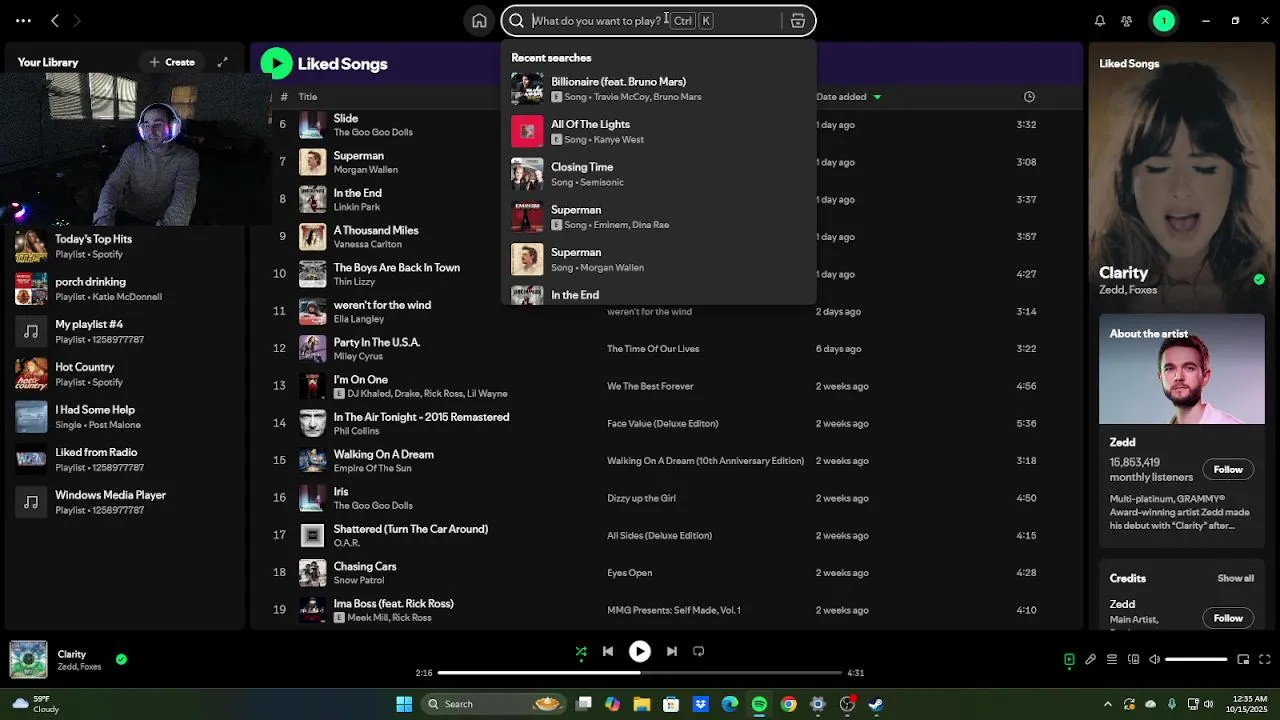Open the miniplayer

point(1243,659)
